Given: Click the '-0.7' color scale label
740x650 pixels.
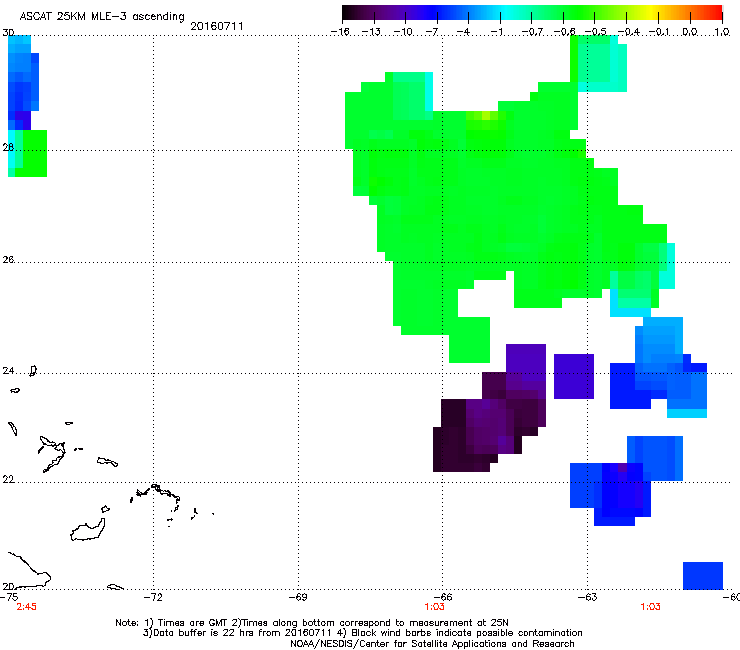Looking at the screenshot, I should point(532,32).
